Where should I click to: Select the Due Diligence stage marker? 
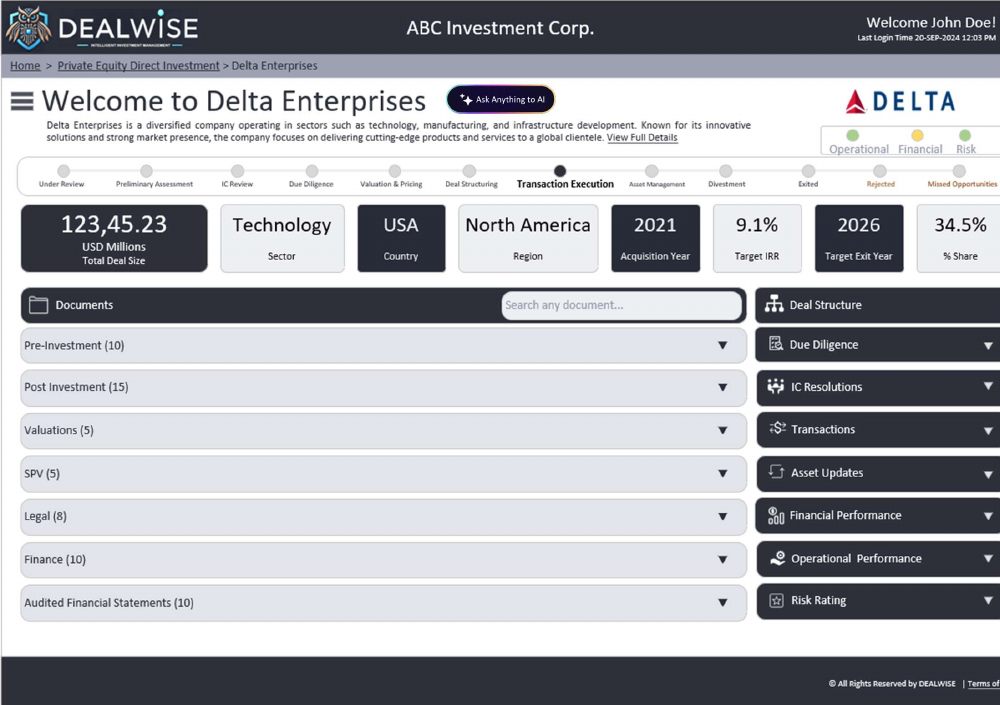pyautogui.click(x=311, y=171)
